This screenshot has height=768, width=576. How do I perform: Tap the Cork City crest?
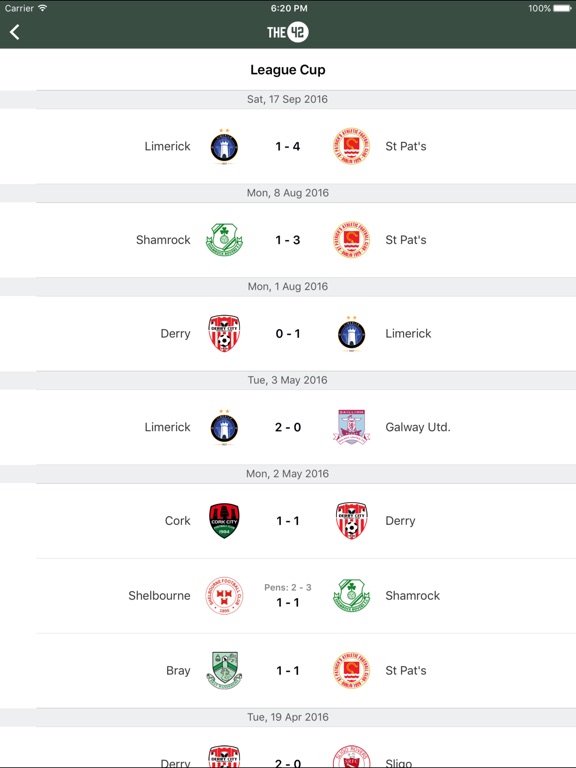coord(224,521)
